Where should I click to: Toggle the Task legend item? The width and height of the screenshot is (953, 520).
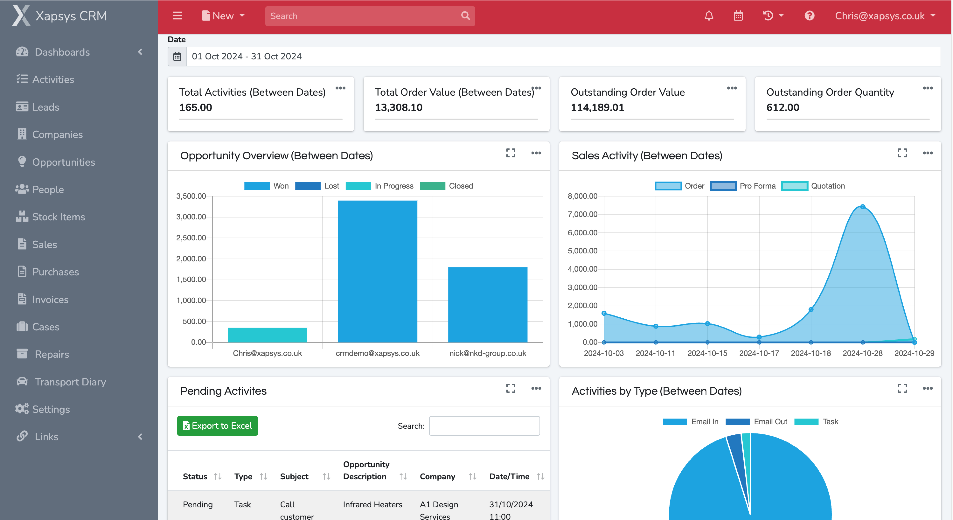[x=816, y=422]
